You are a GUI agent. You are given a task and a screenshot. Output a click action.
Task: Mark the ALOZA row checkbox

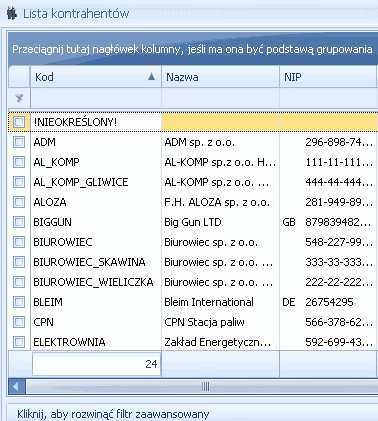click(19, 202)
